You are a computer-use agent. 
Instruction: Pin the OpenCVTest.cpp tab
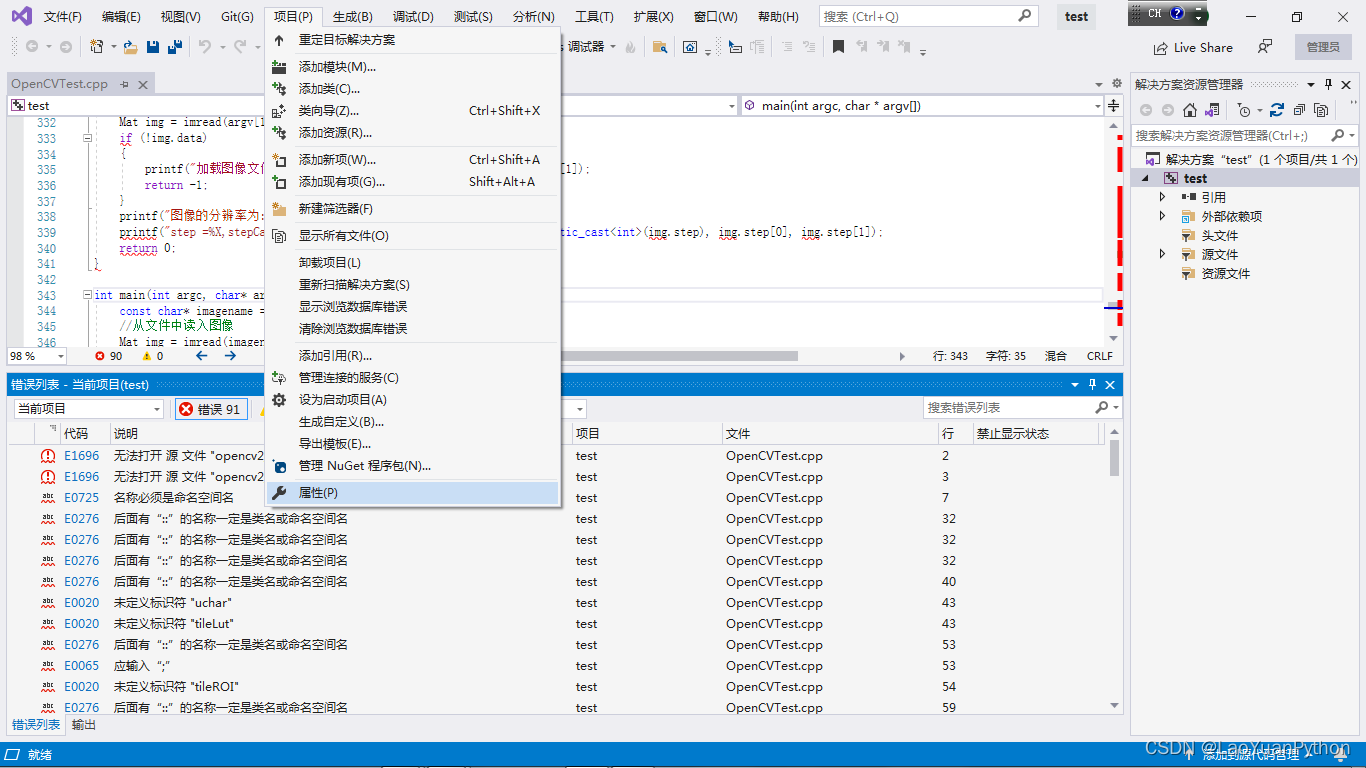(x=125, y=85)
